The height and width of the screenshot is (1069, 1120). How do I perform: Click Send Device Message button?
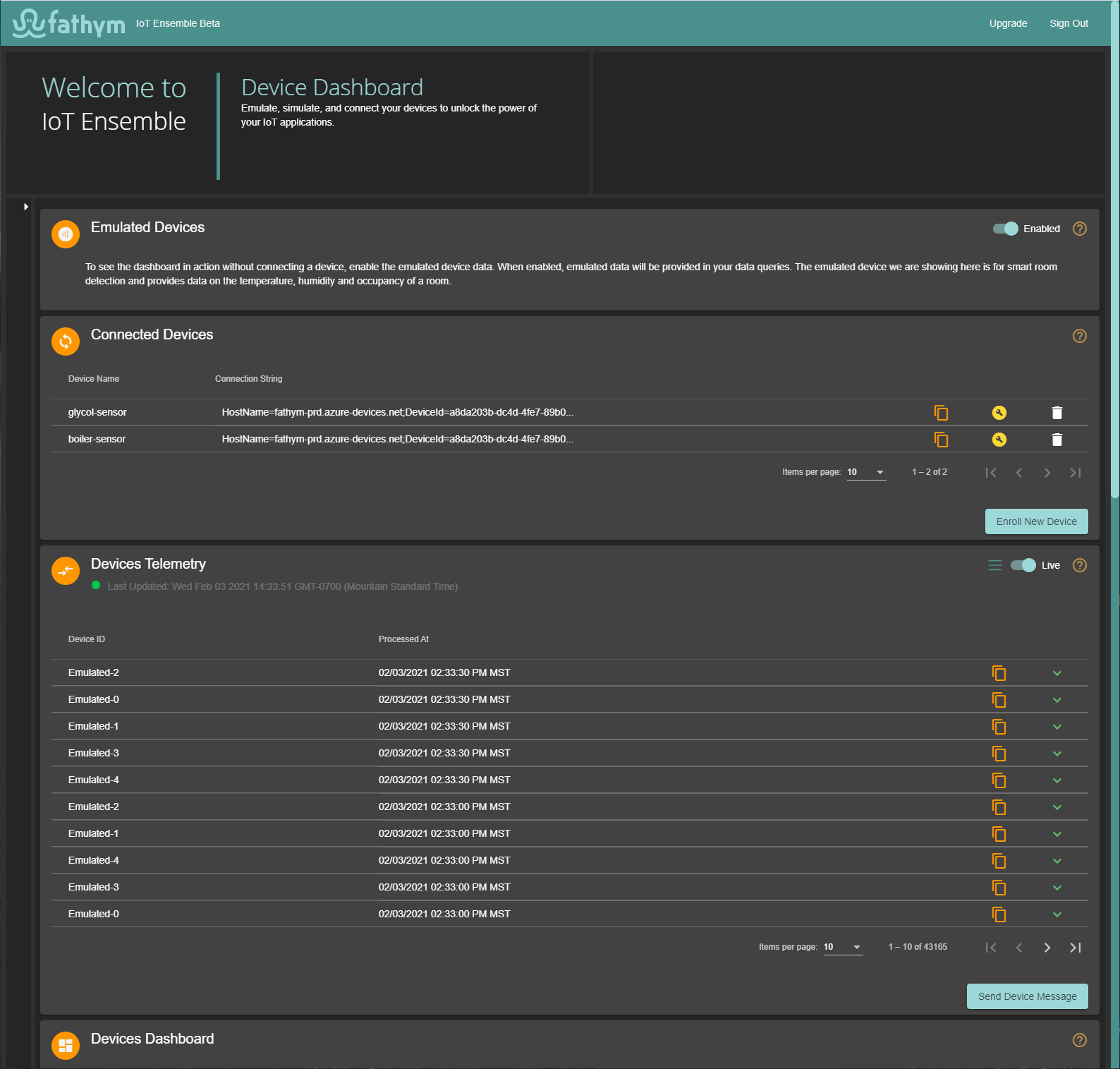(1027, 996)
